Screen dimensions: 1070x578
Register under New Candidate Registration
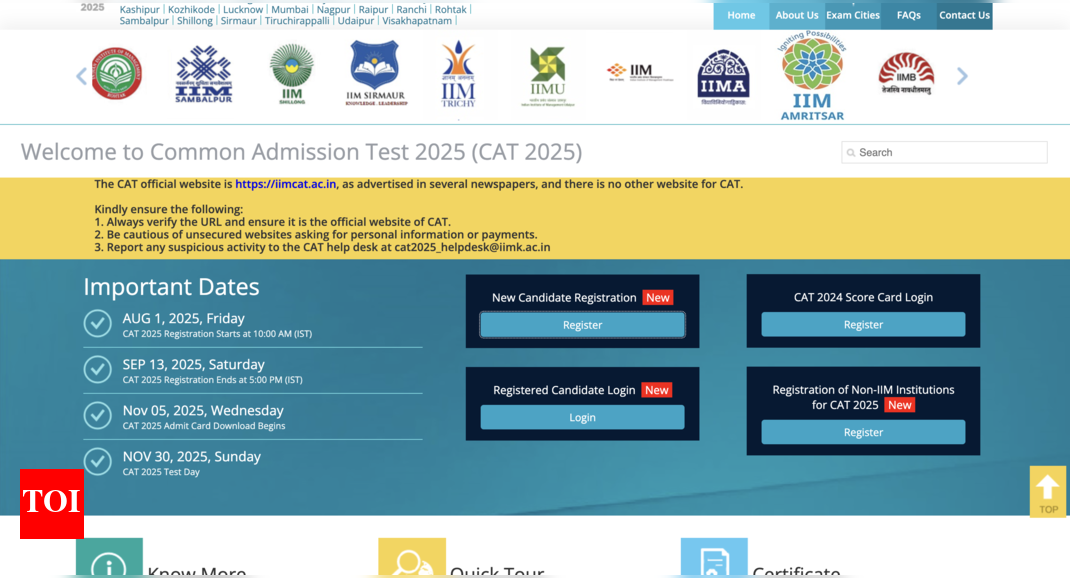(x=582, y=325)
